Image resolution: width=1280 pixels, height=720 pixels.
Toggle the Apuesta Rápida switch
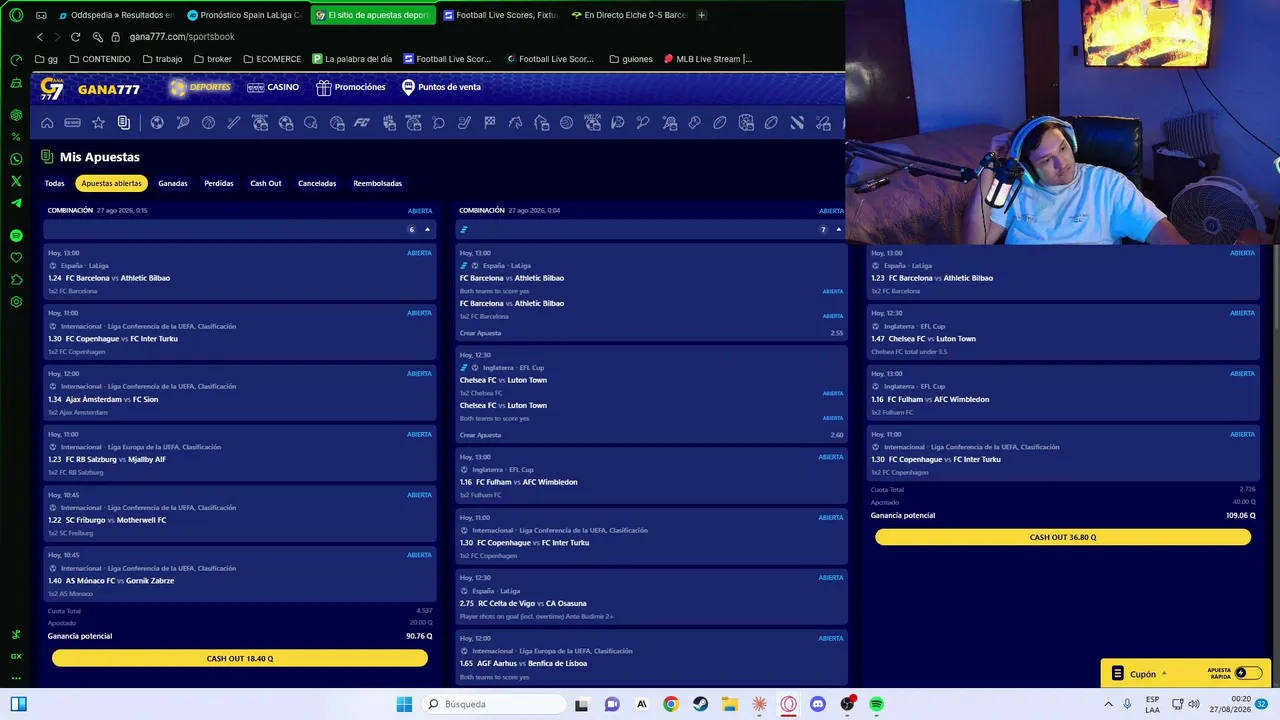tap(1248, 673)
